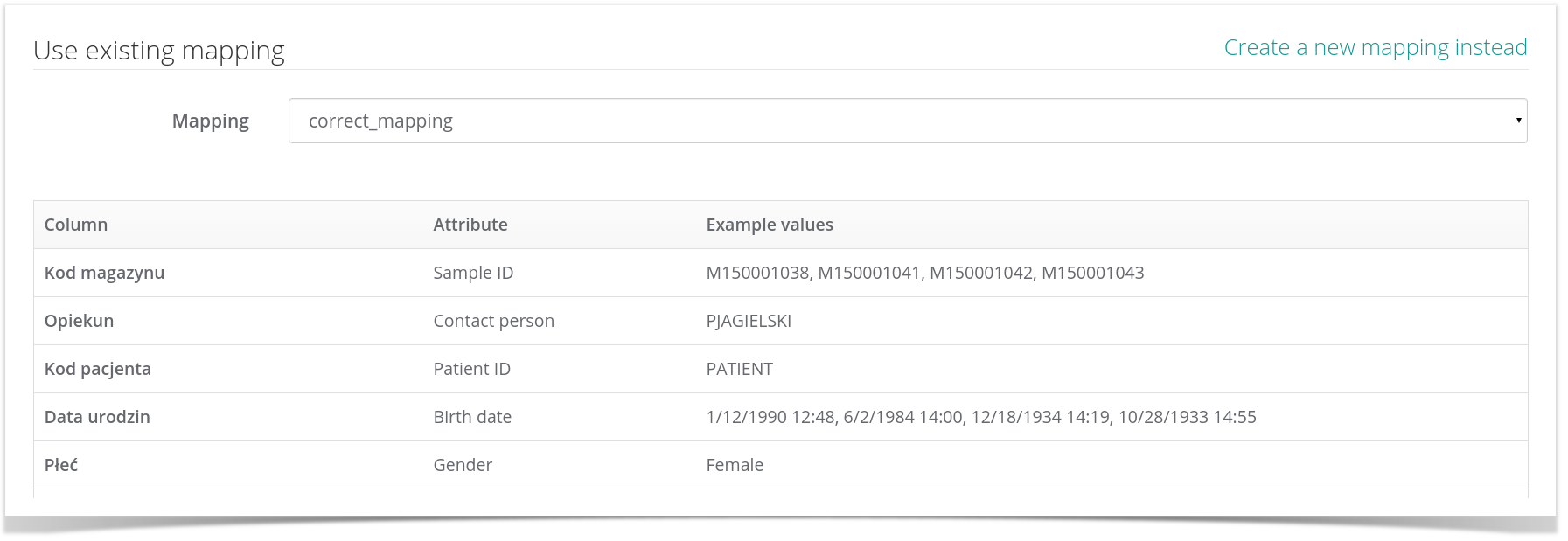Click the 'Mapping' field label
The width and height of the screenshot is (1568, 541).
pyautogui.click(x=211, y=121)
